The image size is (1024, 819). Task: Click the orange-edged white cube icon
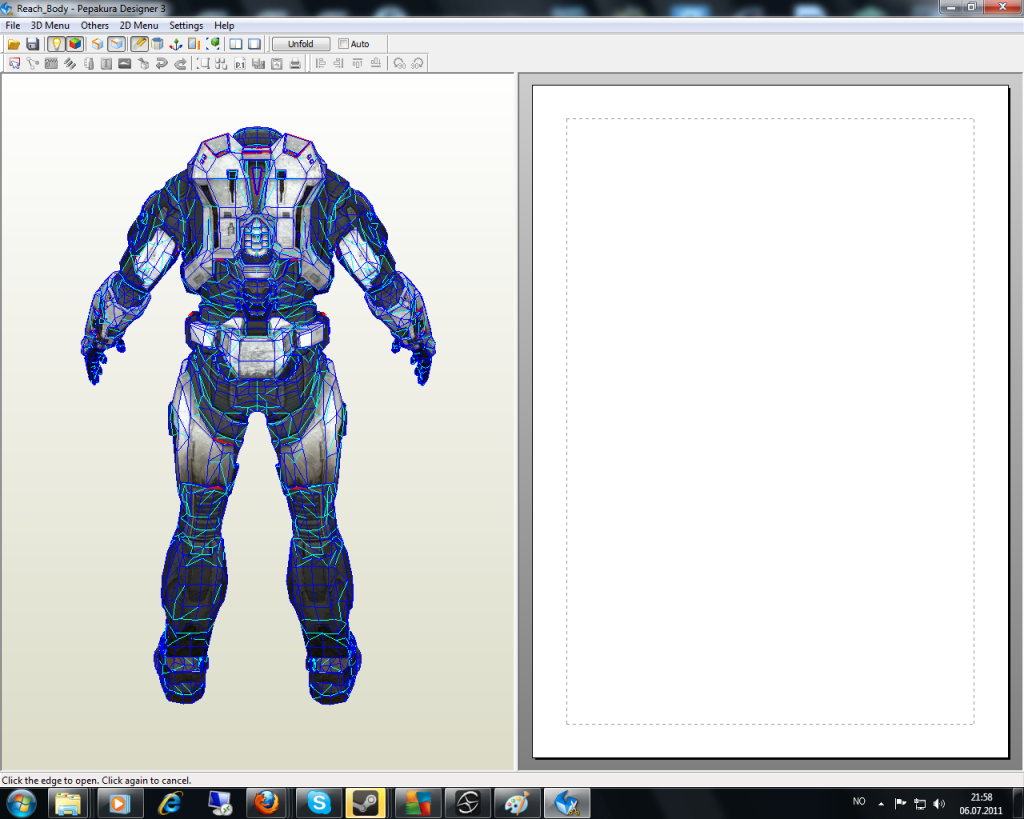pos(97,44)
